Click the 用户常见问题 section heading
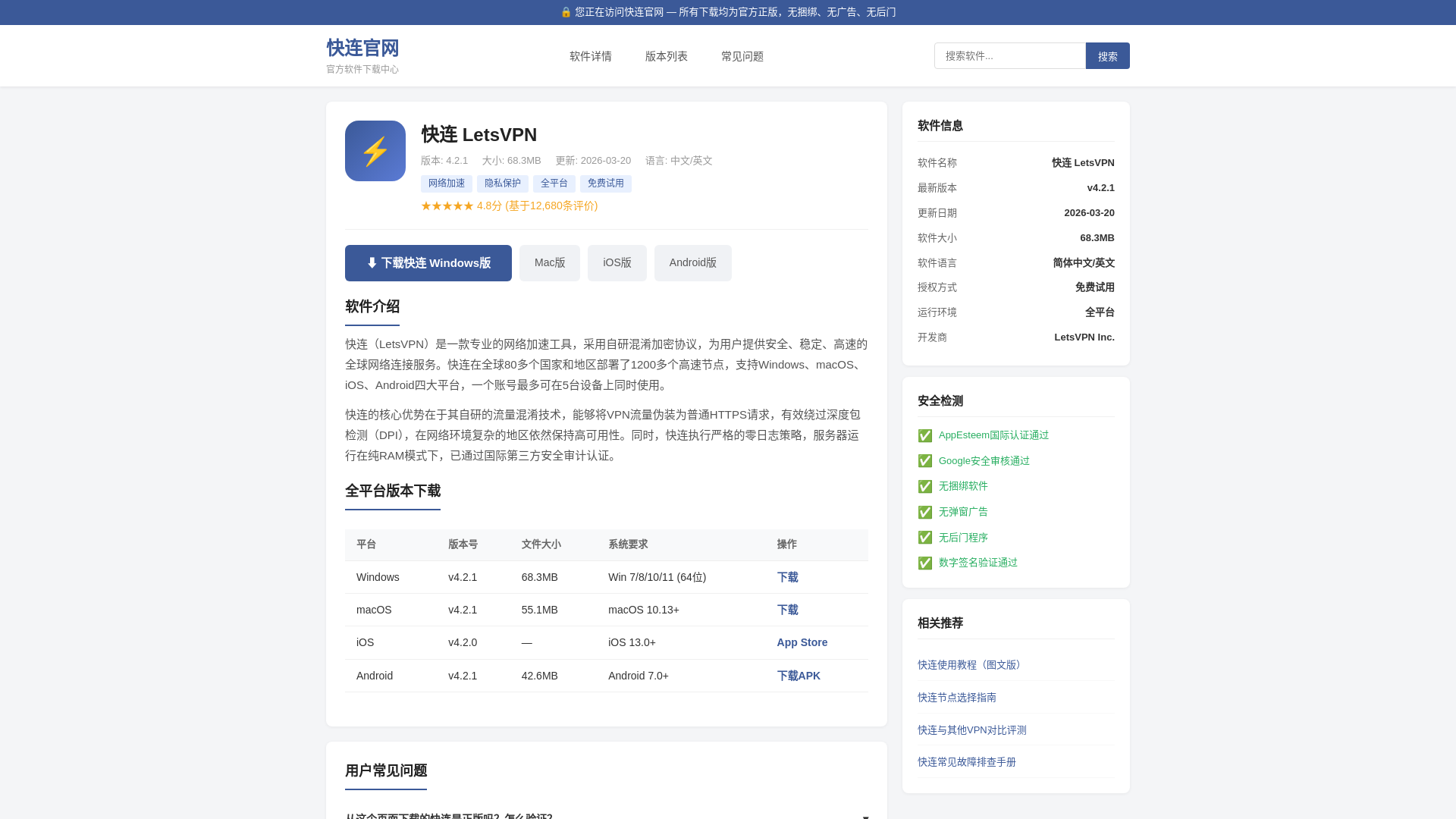This screenshot has height=819, width=1456. 386,770
